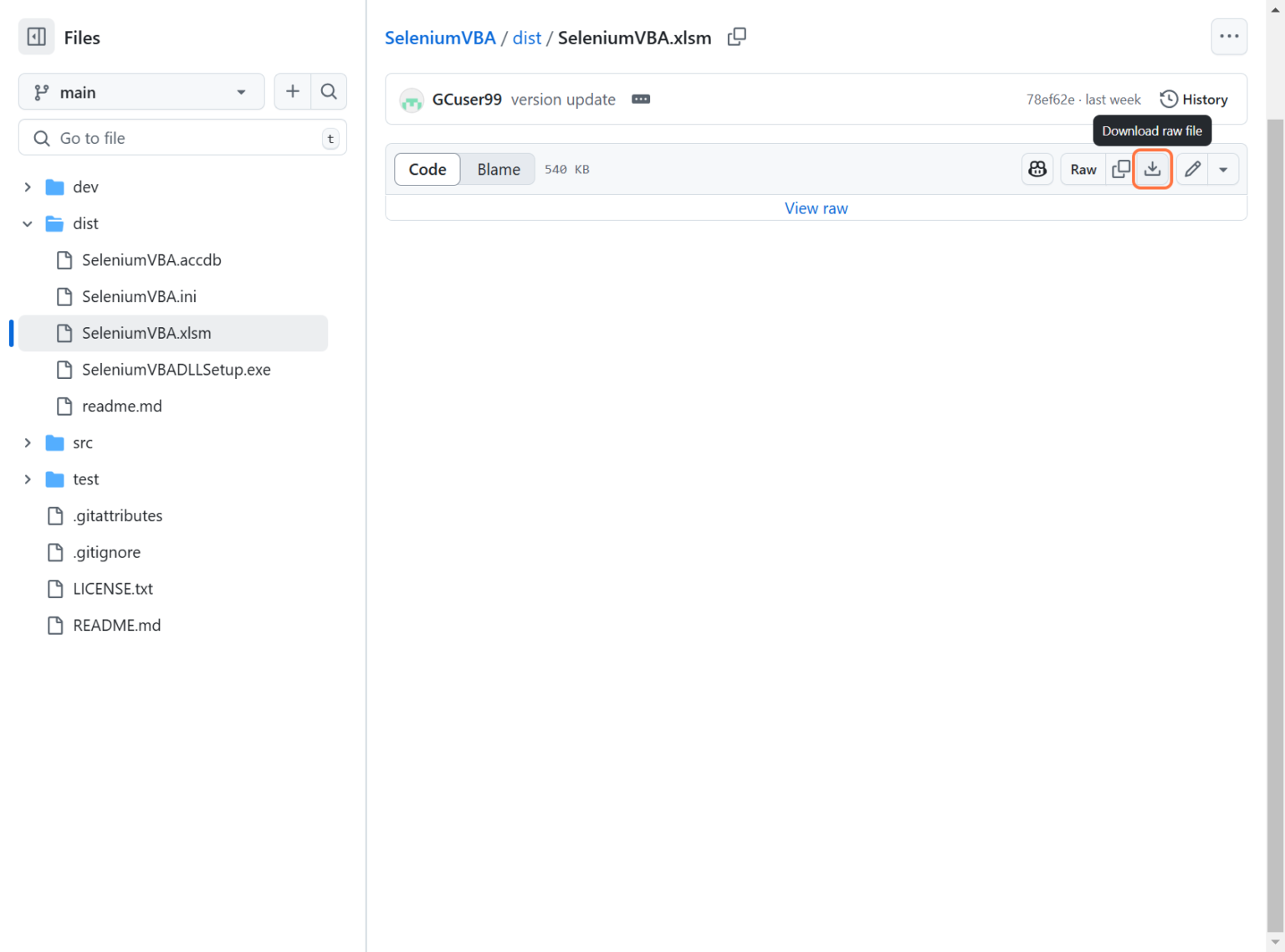
Task: Open the edit options dropdown arrow
Action: click(1223, 169)
